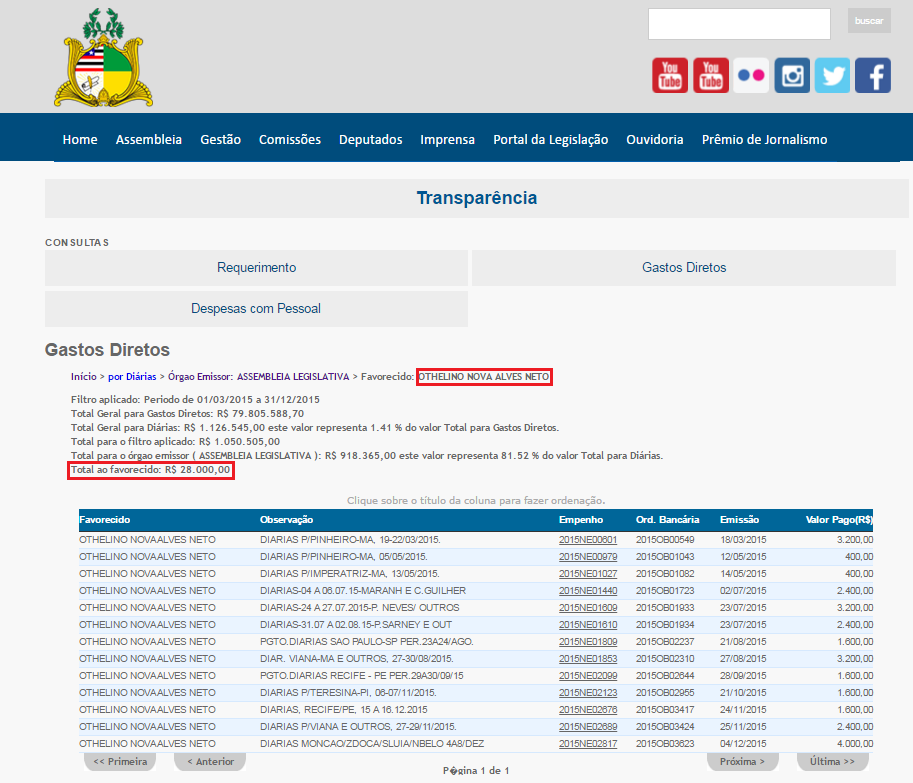Image resolution: width=913 pixels, height=783 pixels.
Task: Open Despesas com Pessoal consulta
Action: pyautogui.click(x=256, y=309)
